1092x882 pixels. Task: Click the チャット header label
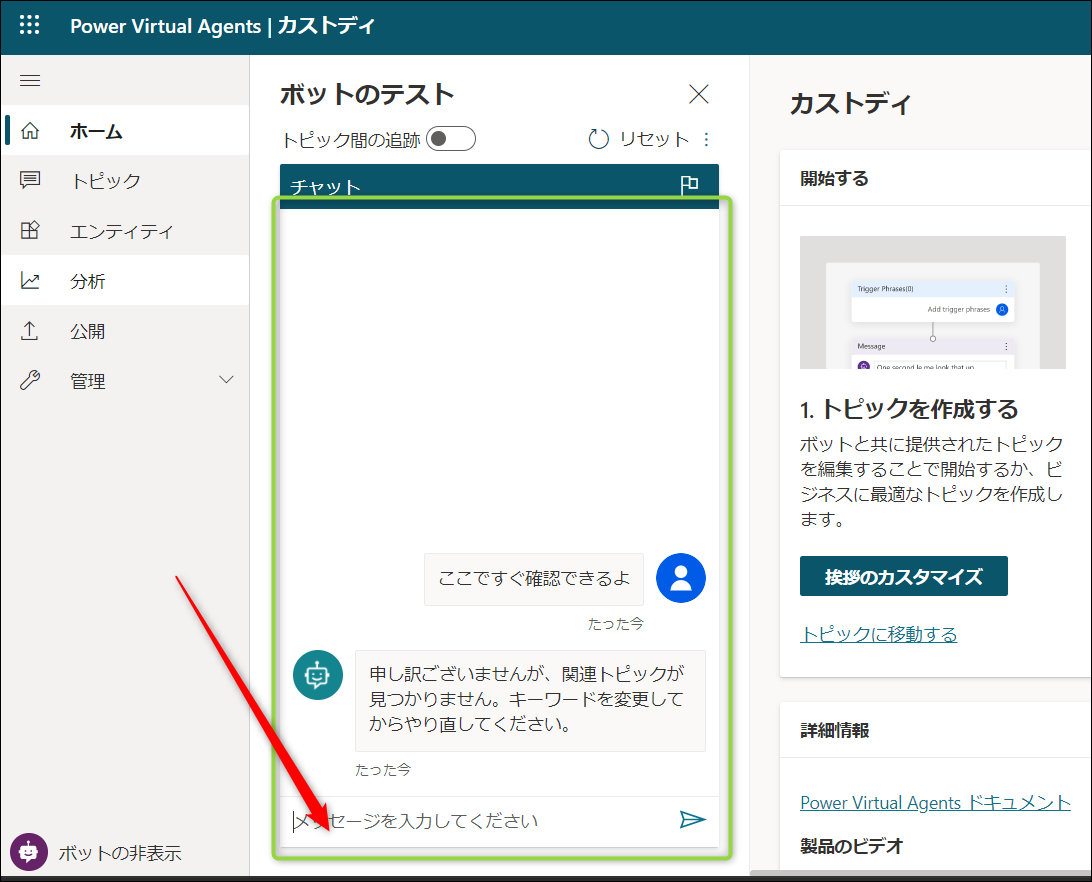[325, 187]
